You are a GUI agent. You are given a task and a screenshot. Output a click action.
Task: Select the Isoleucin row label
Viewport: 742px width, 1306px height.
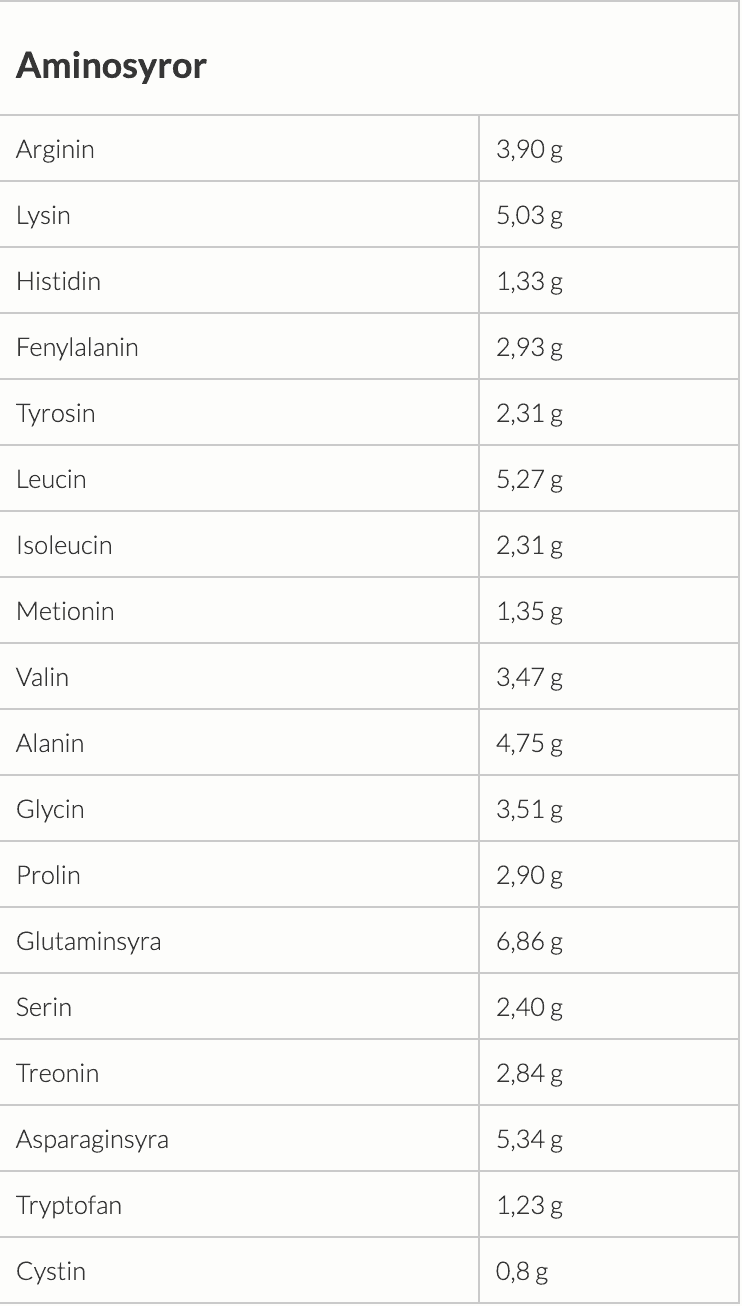pyautogui.click(x=64, y=545)
